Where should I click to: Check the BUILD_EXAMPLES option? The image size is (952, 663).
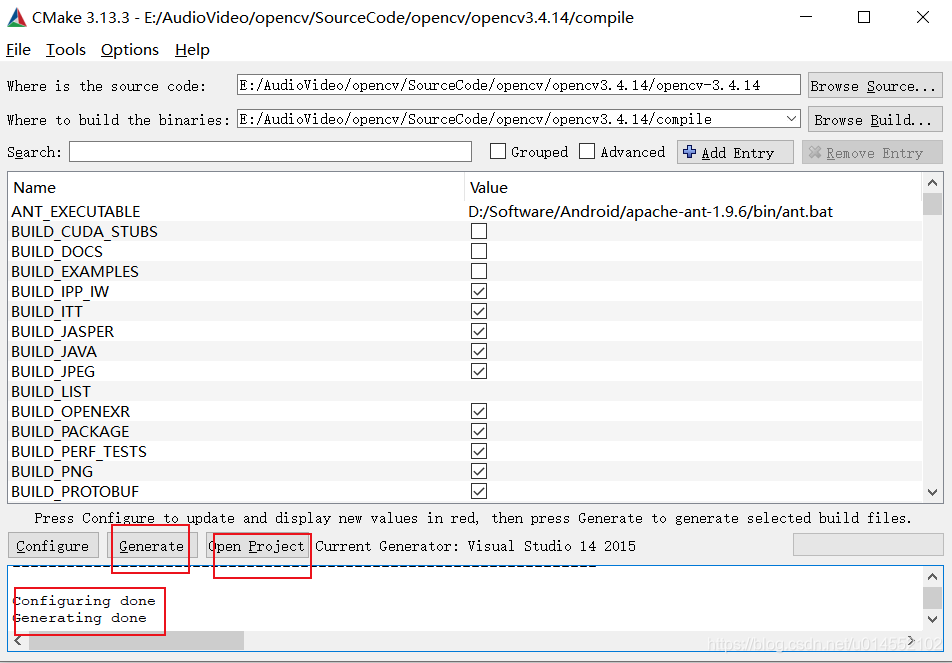(x=479, y=271)
